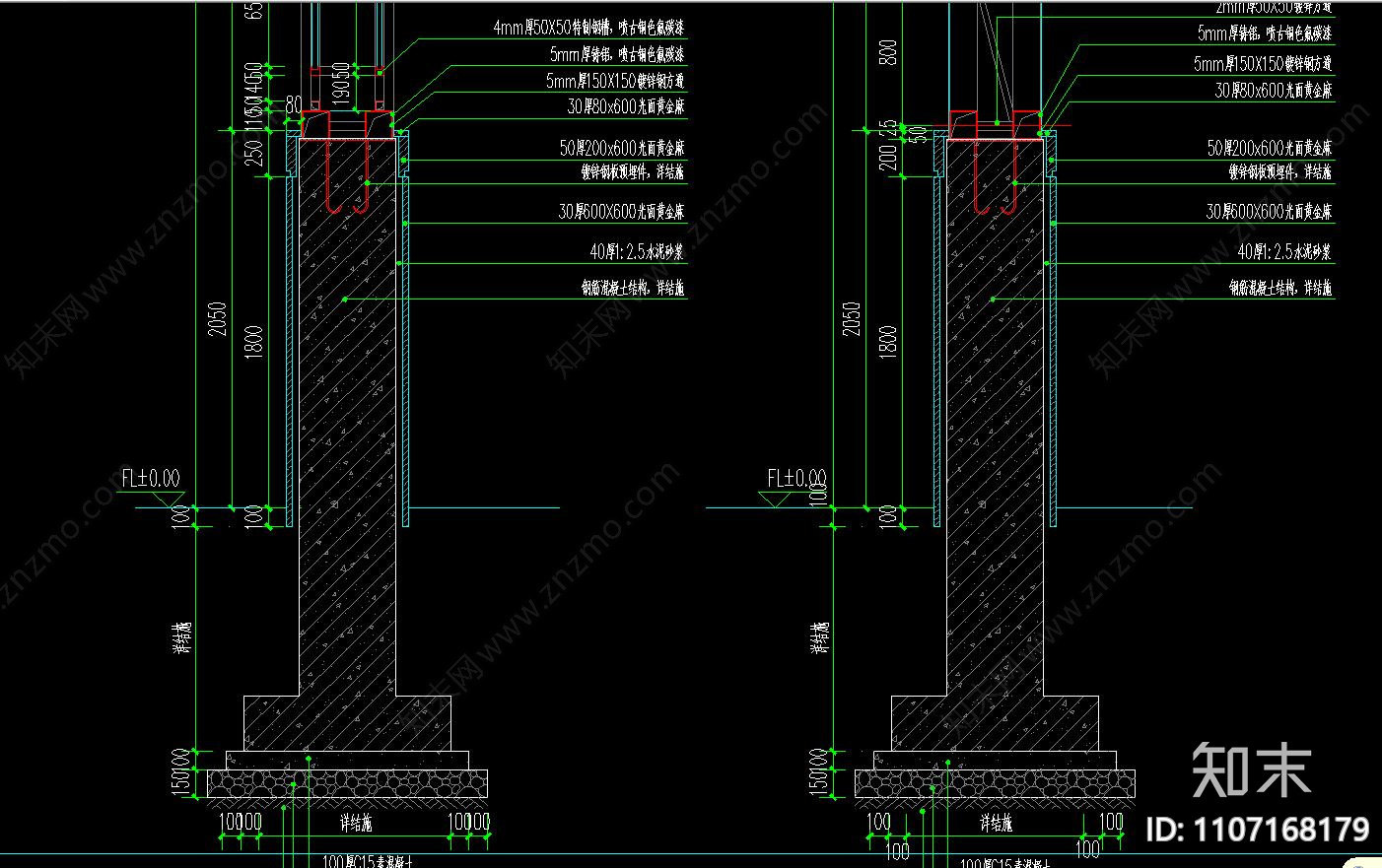This screenshot has height=868, width=1382.
Task: Pick '30厚80x600光面黄金麻' label in left detail
Action: point(625,106)
